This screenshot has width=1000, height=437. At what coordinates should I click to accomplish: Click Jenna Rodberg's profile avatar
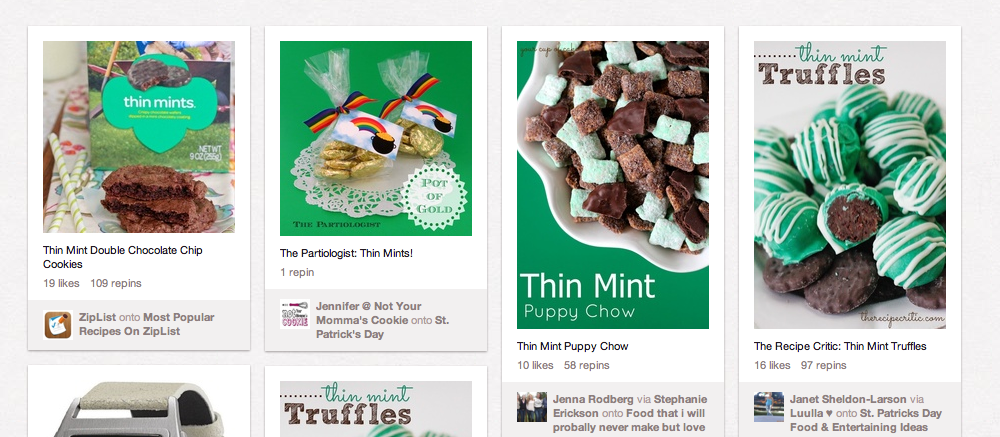(x=532, y=407)
